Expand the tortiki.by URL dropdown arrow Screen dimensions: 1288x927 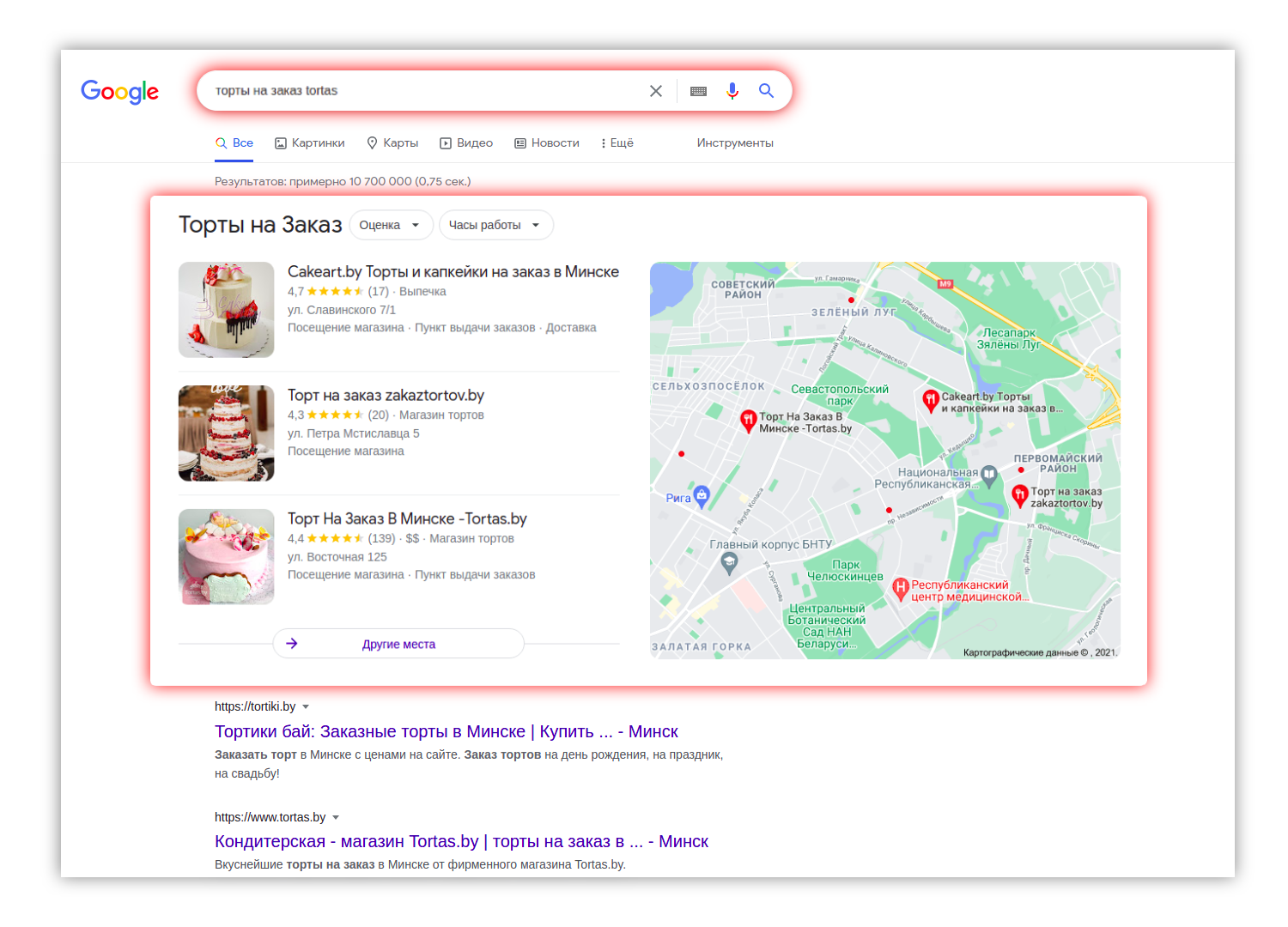[306, 707]
